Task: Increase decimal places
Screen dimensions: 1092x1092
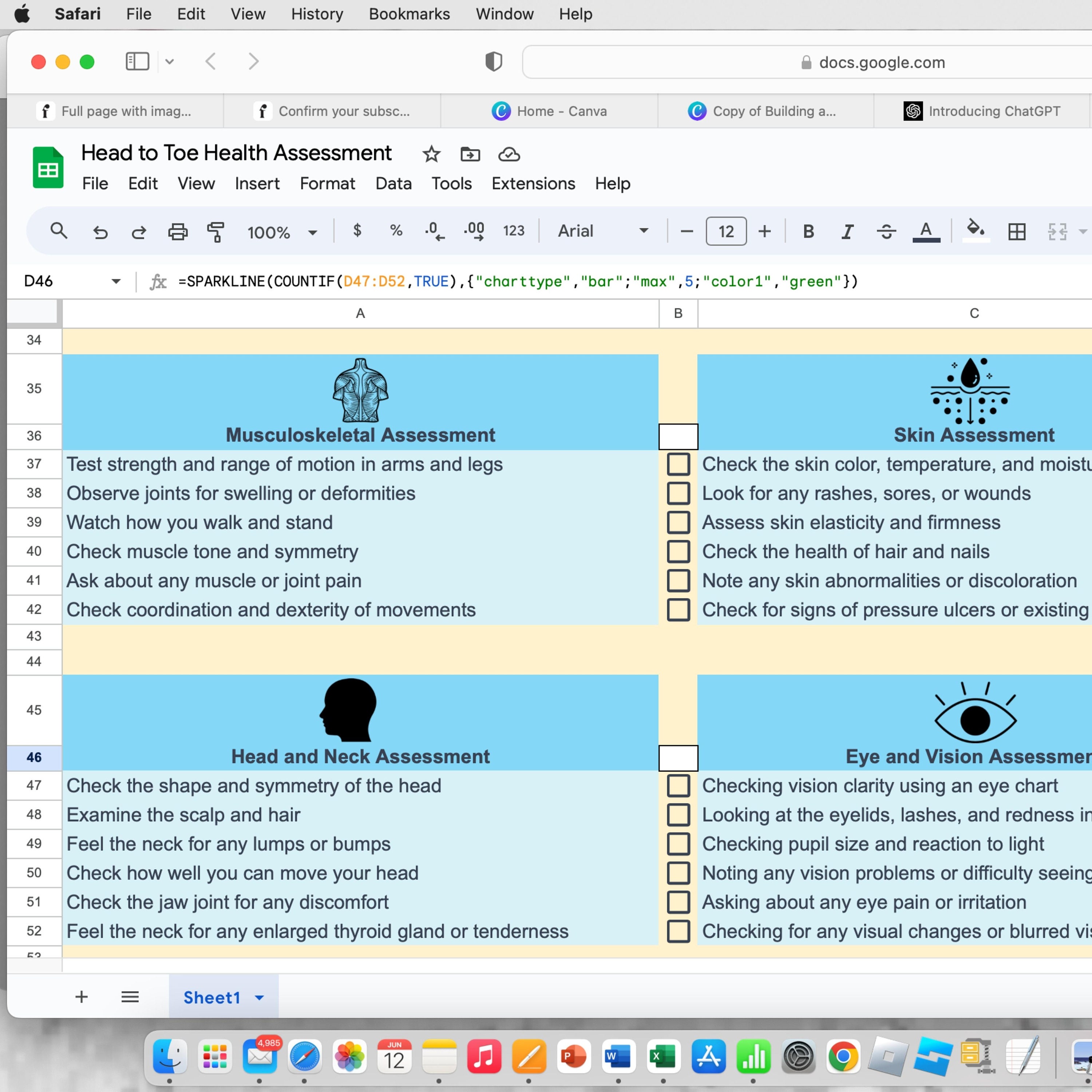Action: tap(474, 231)
